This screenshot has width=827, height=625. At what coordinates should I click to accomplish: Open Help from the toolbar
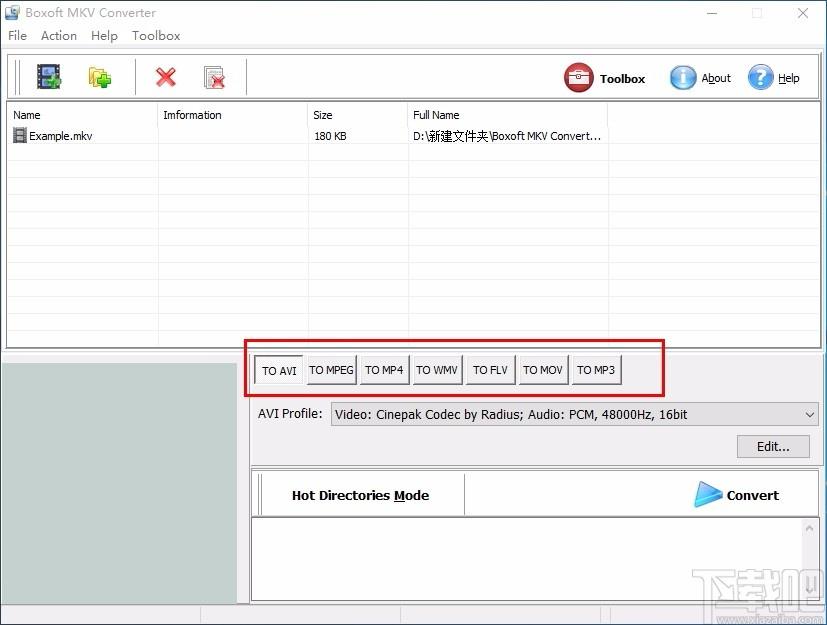[x=774, y=78]
